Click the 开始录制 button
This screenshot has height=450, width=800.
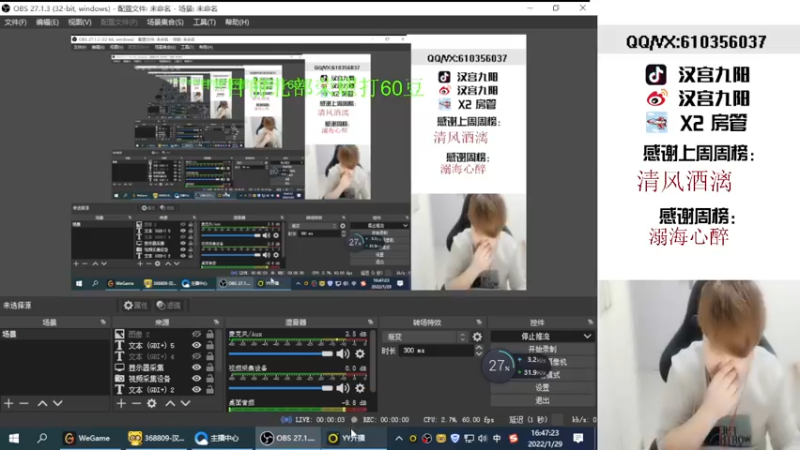coord(543,349)
